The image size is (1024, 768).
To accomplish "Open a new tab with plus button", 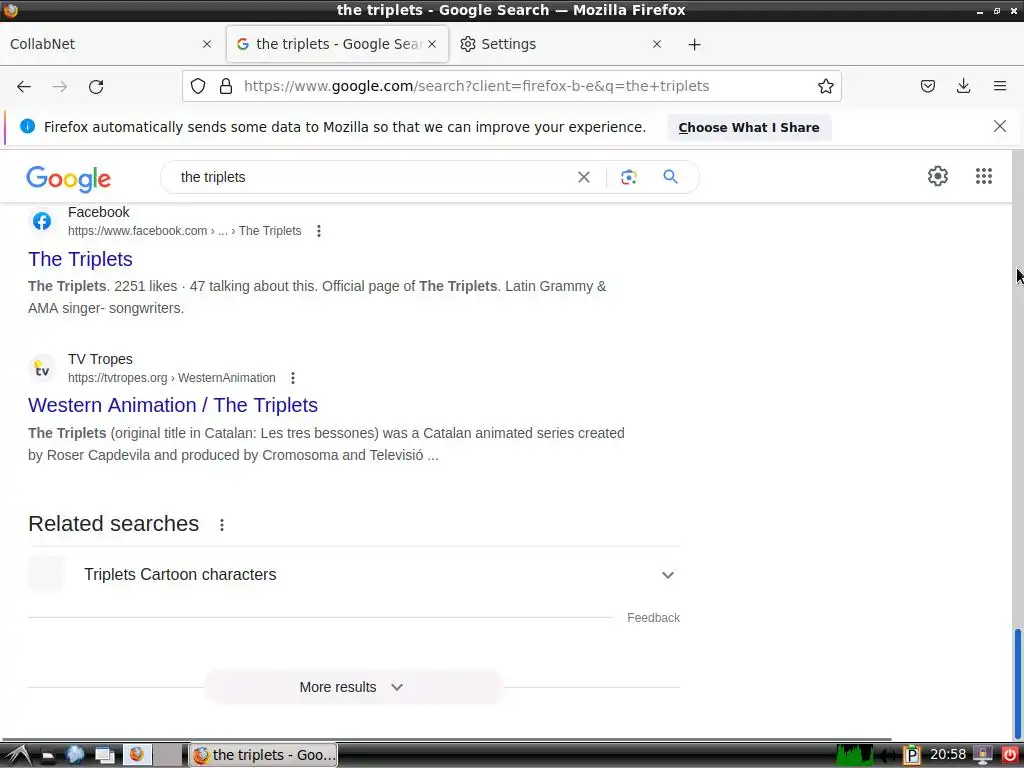I will coord(694,44).
